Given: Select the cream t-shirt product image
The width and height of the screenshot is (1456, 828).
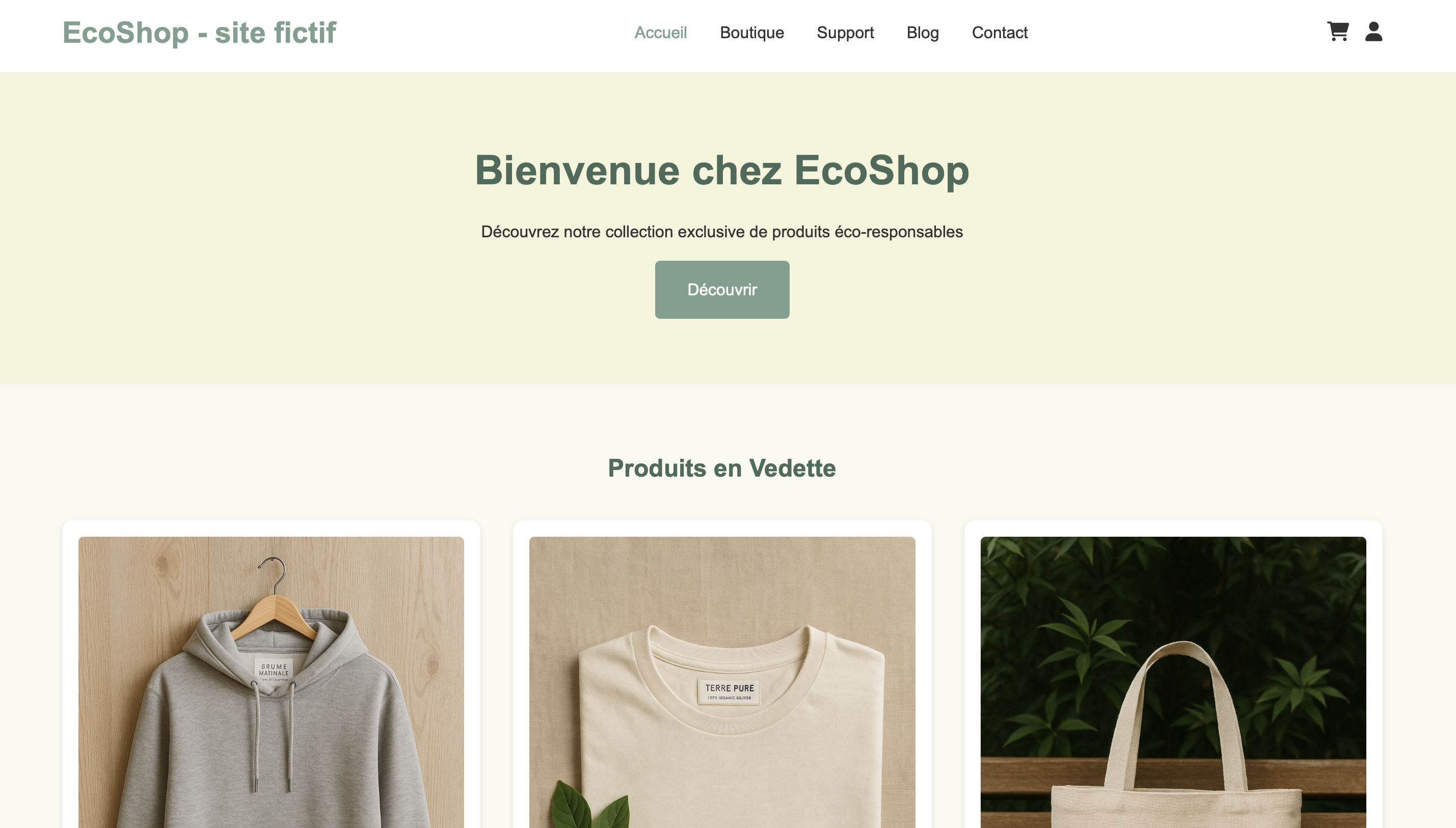Looking at the screenshot, I should point(722,682).
